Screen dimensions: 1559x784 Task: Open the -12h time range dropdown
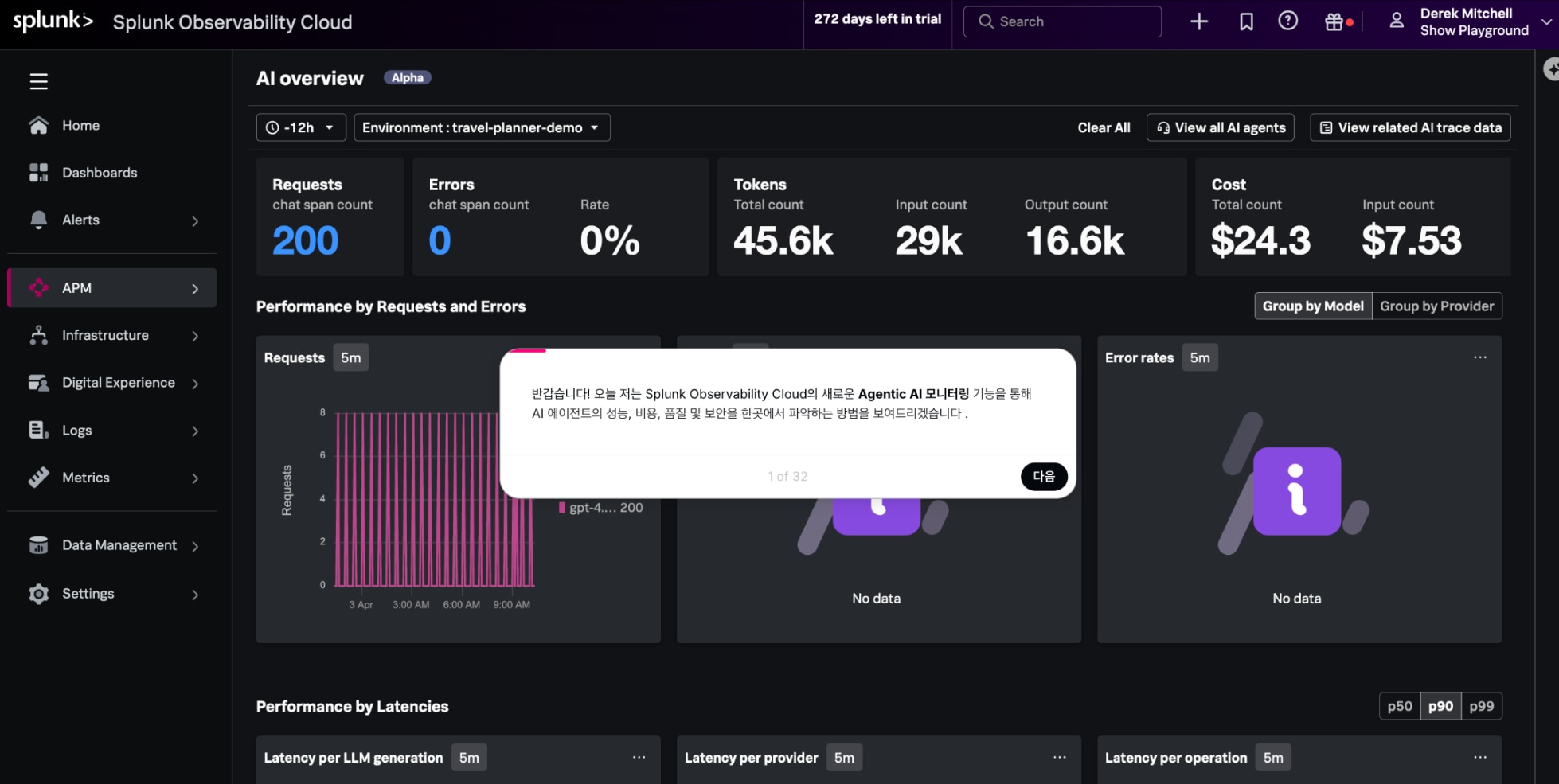point(301,127)
